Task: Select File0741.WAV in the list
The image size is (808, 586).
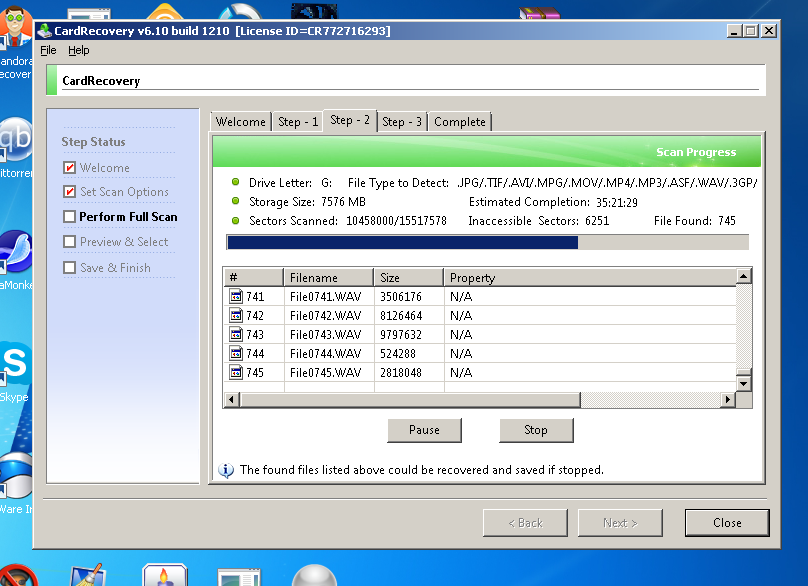Action: (325, 297)
